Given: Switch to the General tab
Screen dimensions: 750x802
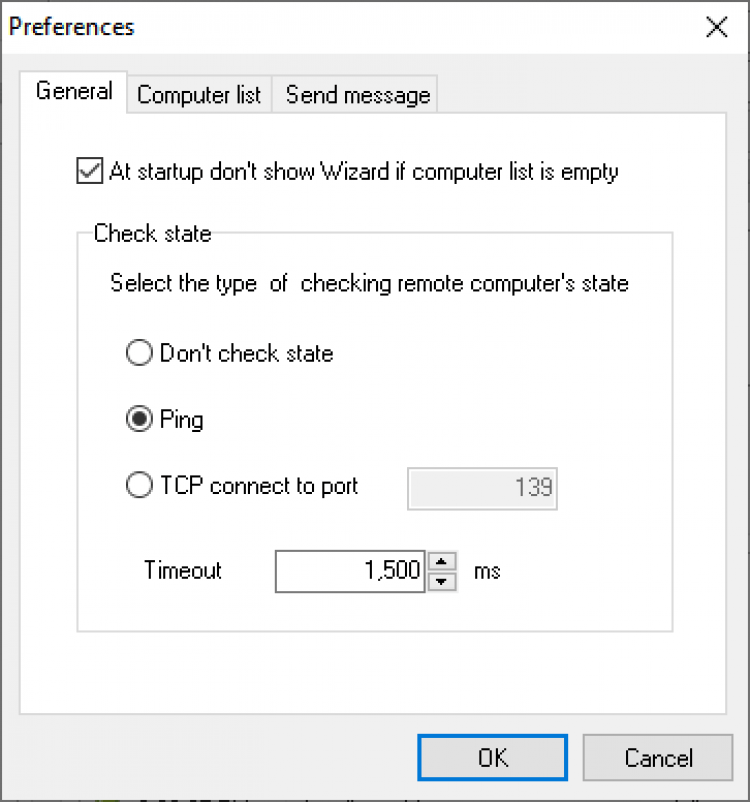Looking at the screenshot, I should coord(74,92).
